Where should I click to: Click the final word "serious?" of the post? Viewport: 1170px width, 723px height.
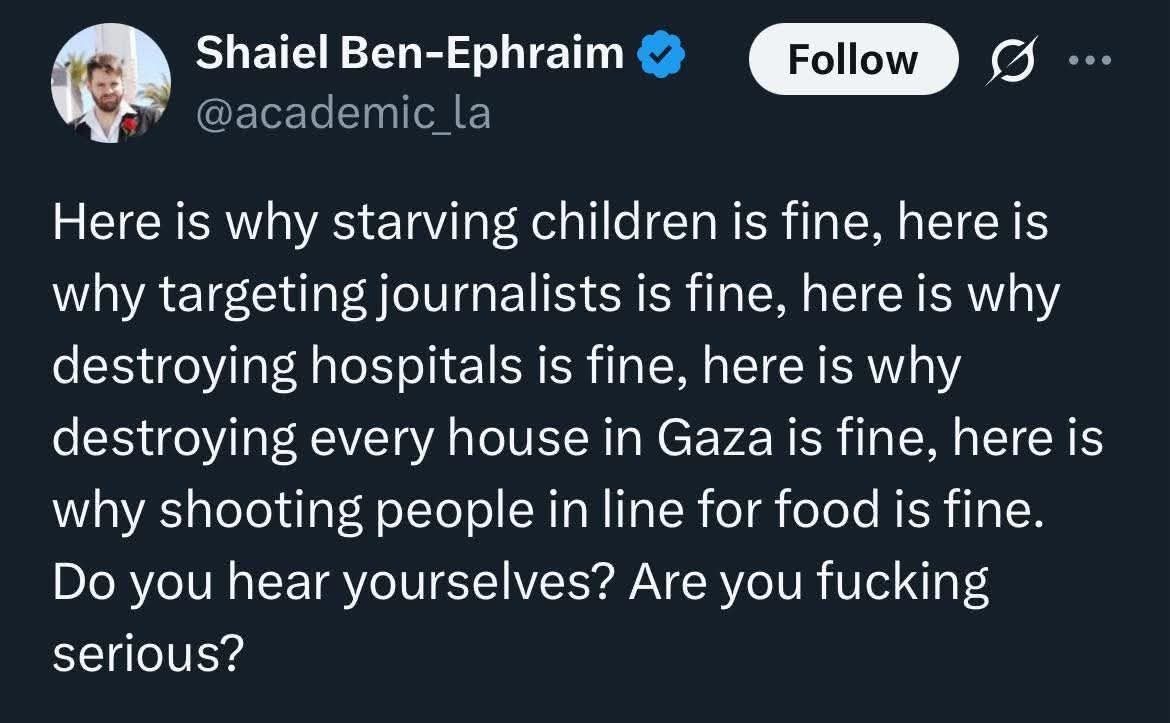(148, 654)
